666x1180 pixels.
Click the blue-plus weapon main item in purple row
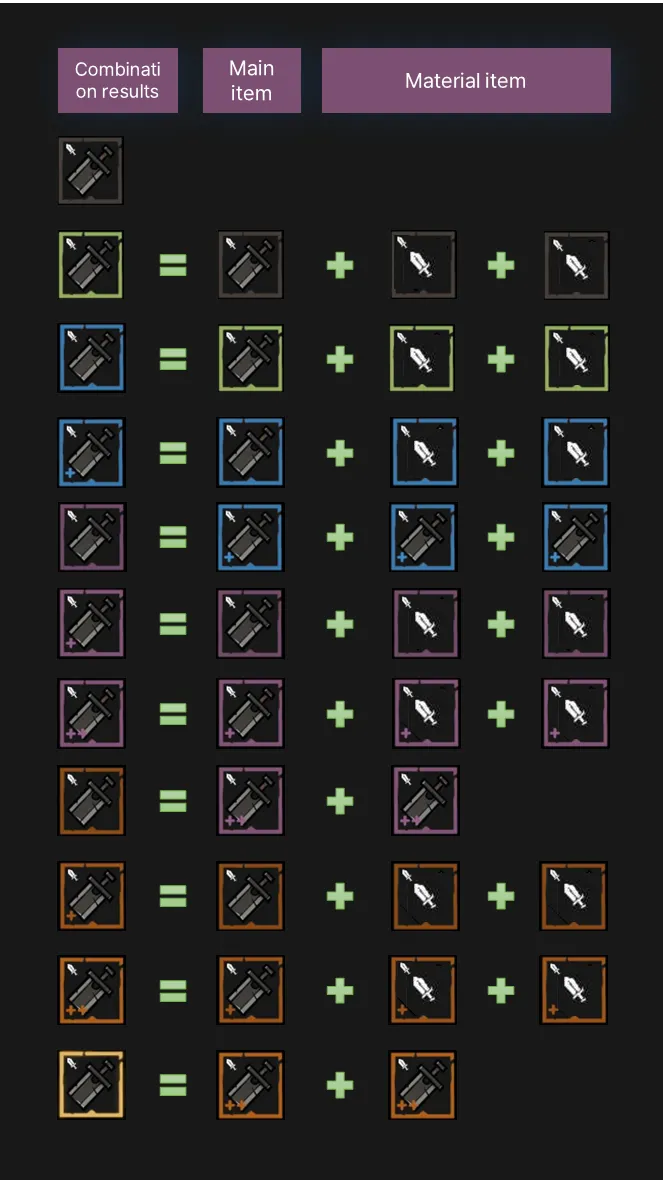251,537
